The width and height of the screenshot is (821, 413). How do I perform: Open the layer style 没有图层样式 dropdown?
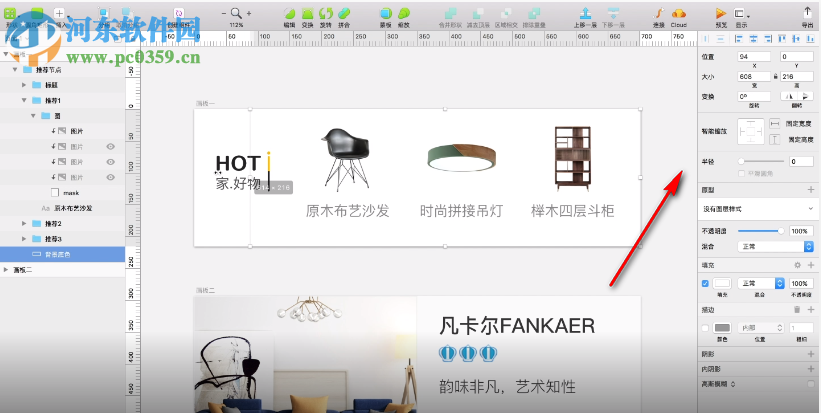coord(758,208)
